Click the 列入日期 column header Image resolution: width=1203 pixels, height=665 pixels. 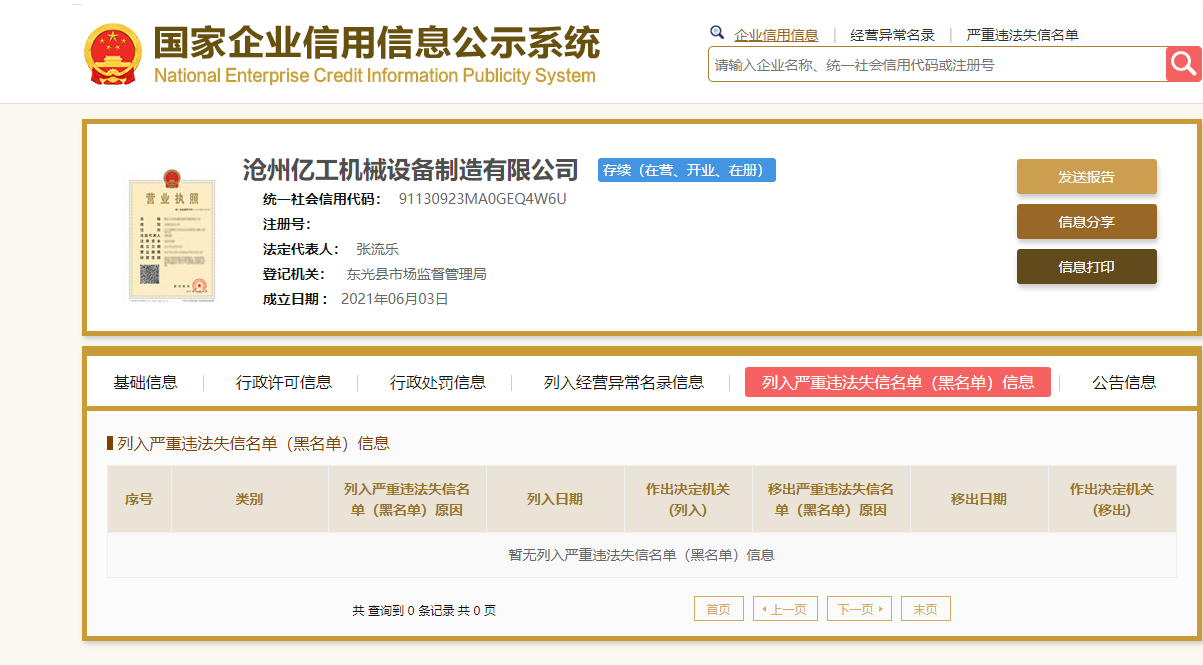(555, 499)
